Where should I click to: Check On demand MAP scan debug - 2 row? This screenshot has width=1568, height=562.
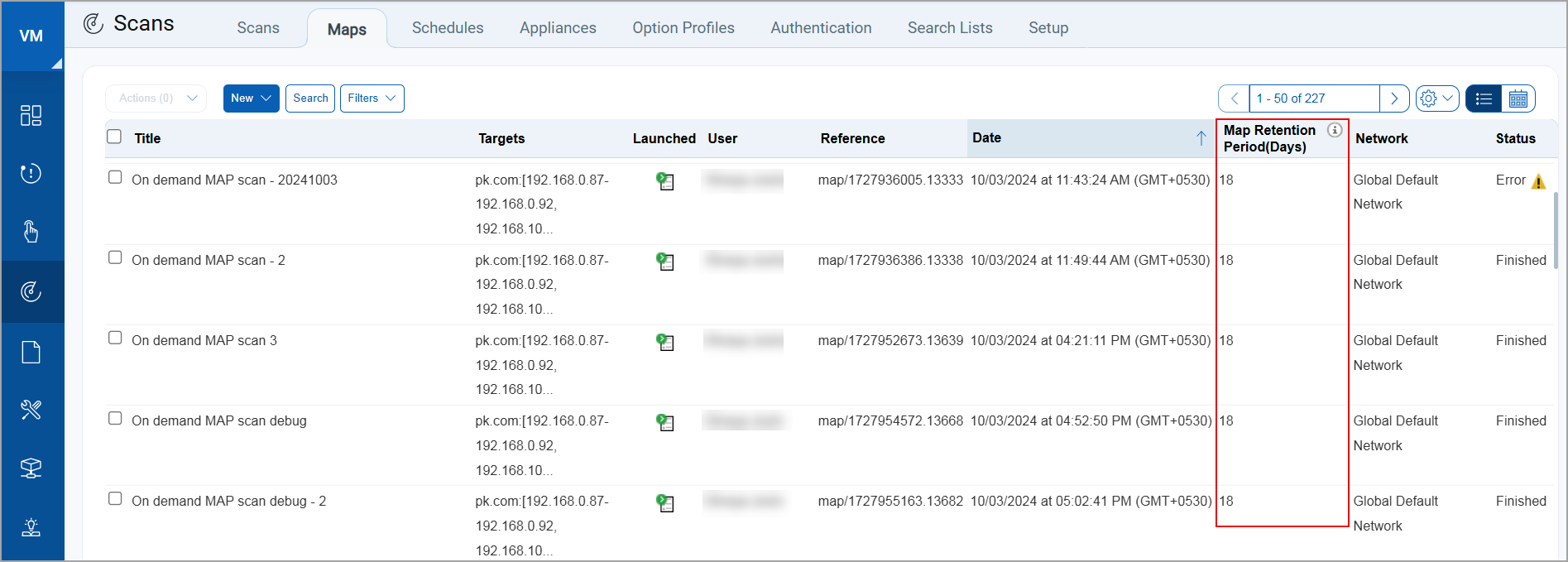(115, 498)
